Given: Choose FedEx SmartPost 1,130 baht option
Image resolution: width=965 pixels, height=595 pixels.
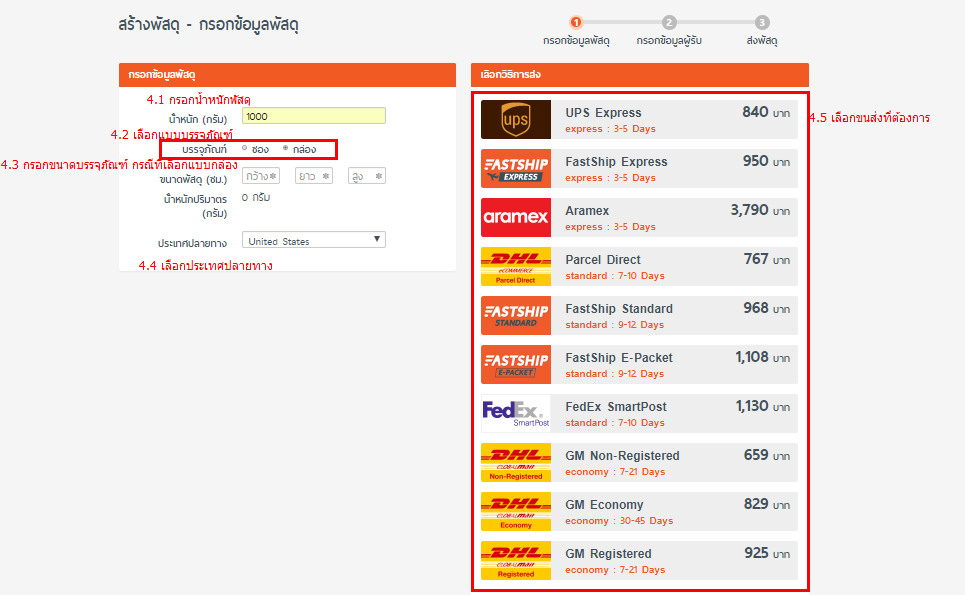Looking at the screenshot, I should click(x=639, y=413).
